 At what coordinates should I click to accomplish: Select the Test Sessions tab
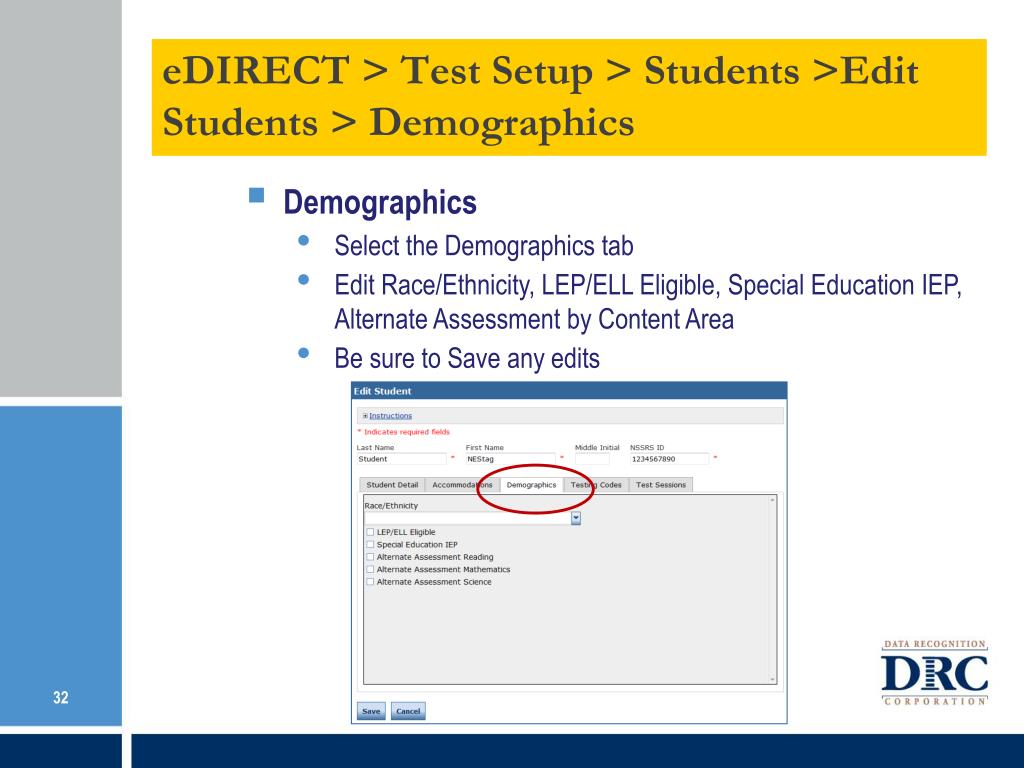[660, 485]
